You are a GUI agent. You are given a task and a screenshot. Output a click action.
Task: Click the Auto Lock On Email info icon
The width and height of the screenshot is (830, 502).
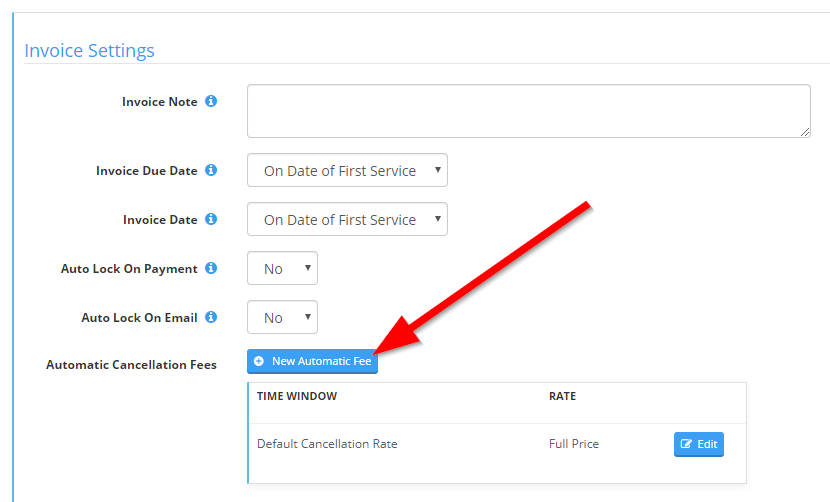211,317
